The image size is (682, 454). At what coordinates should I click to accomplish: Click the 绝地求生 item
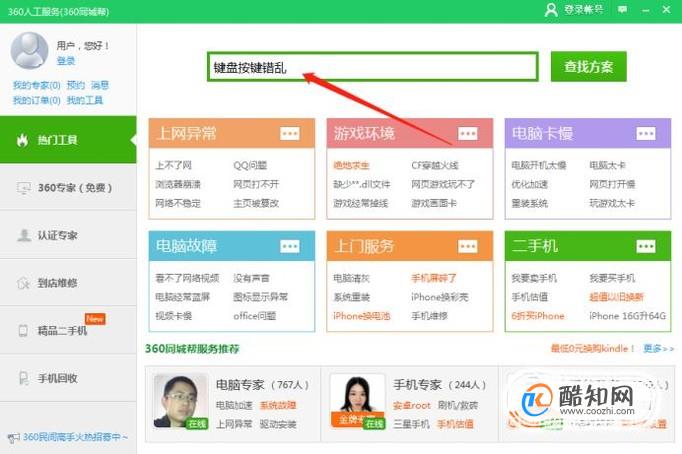tap(351, 165)
